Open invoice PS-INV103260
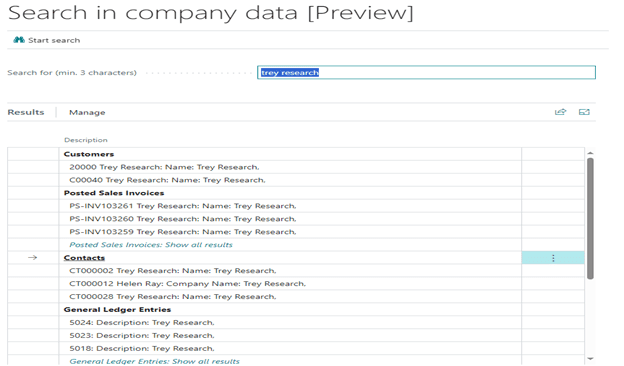Screen dimensions: 624x366 (x=183, y=219)
